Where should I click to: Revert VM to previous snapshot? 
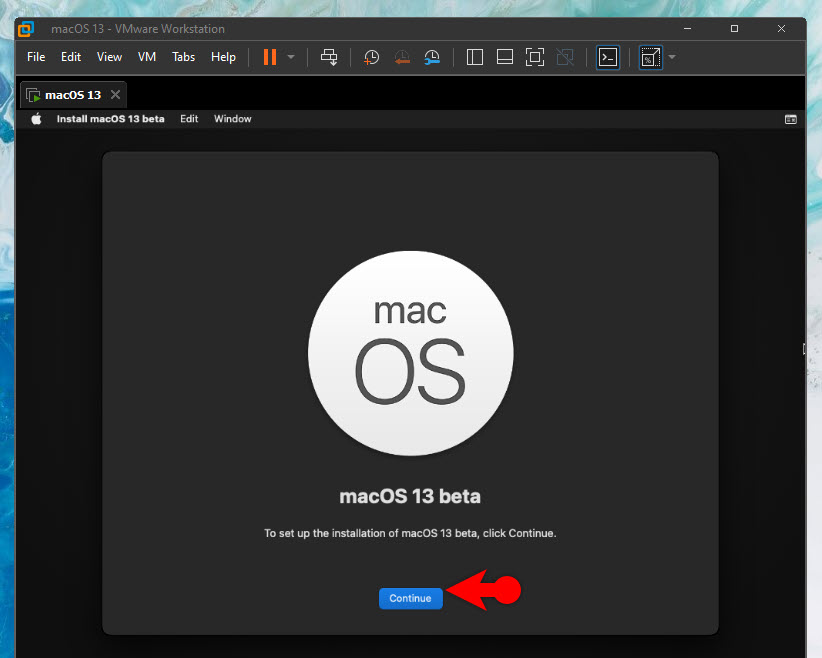coord(402,57)
